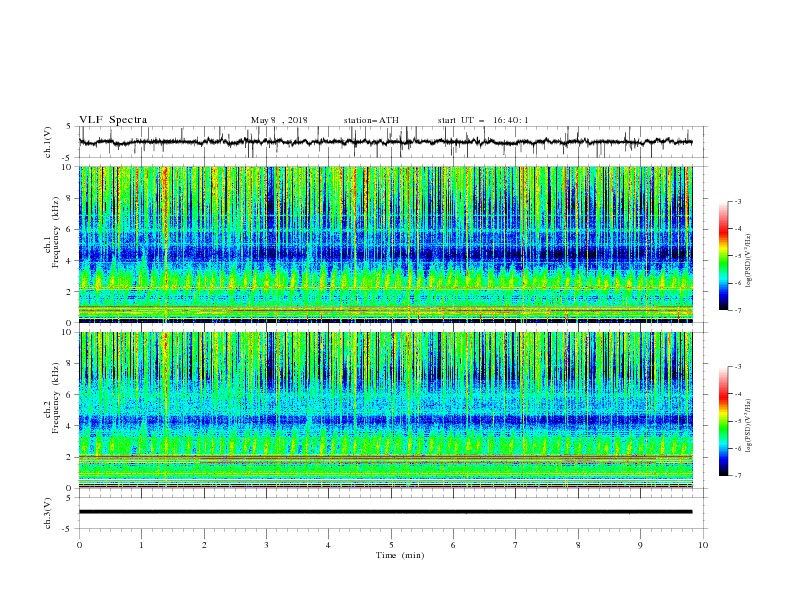
Task: Click the "station=ATH" label
Action: (x=371, y=120)
